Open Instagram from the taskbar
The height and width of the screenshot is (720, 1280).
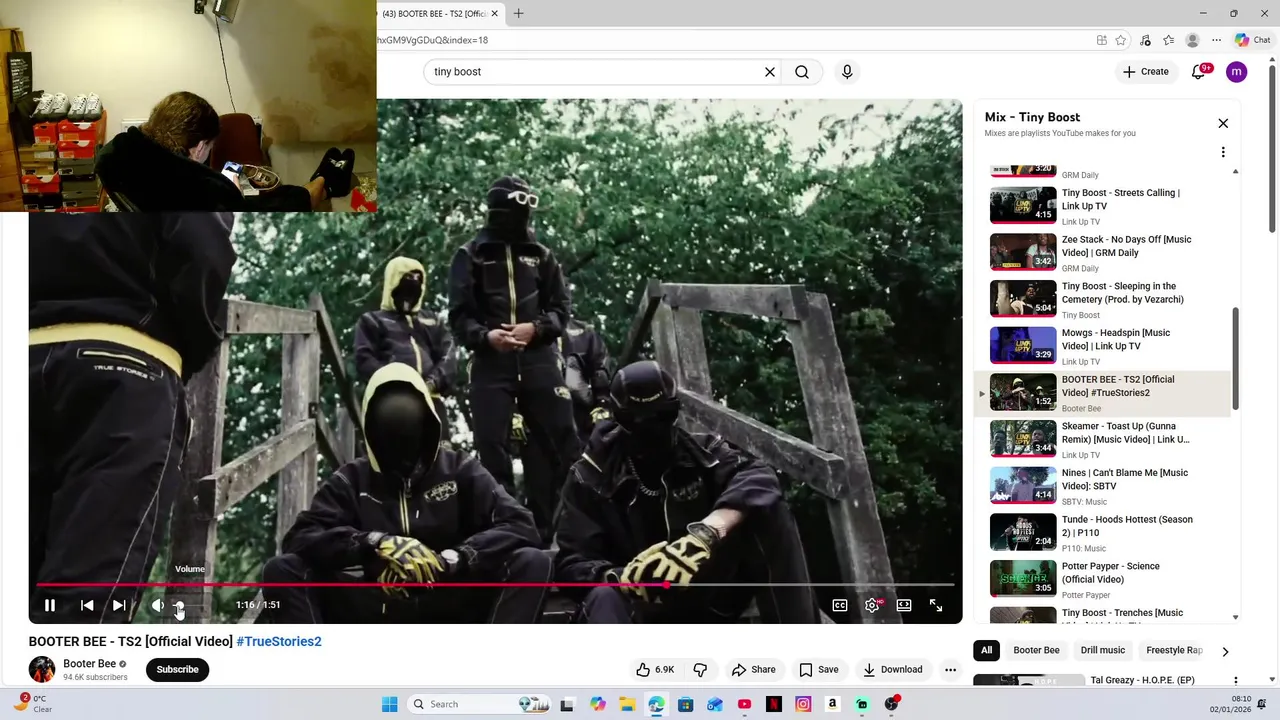click(x=803, y=704)
